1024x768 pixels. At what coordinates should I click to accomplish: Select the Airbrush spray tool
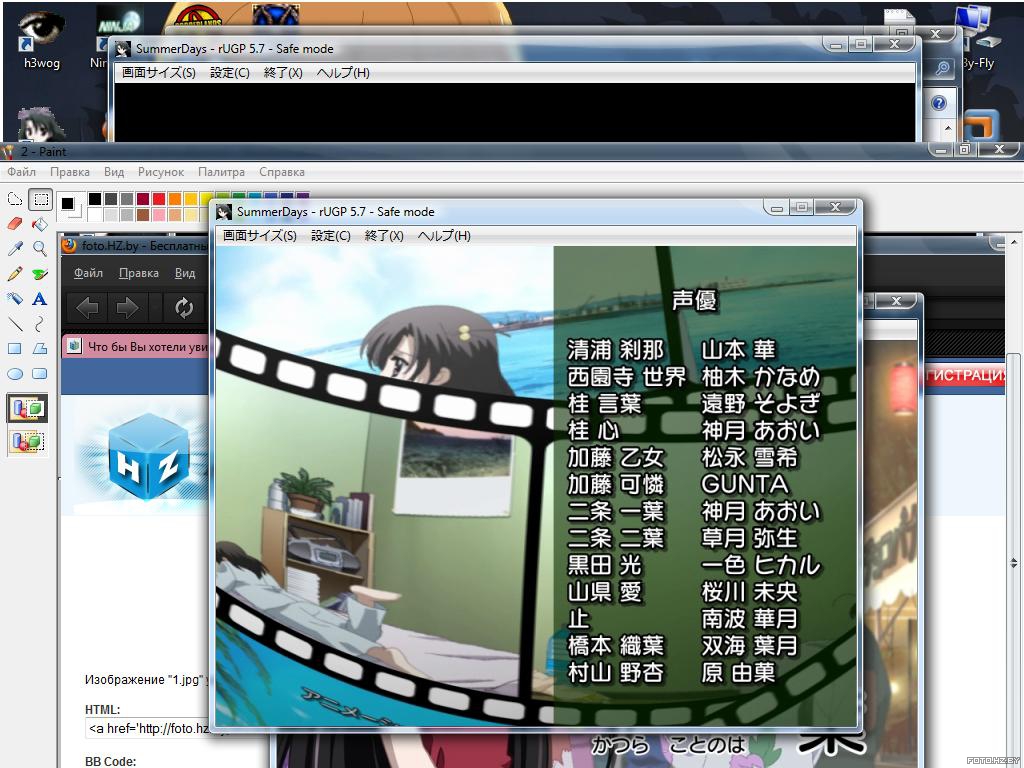pos(14,298)
